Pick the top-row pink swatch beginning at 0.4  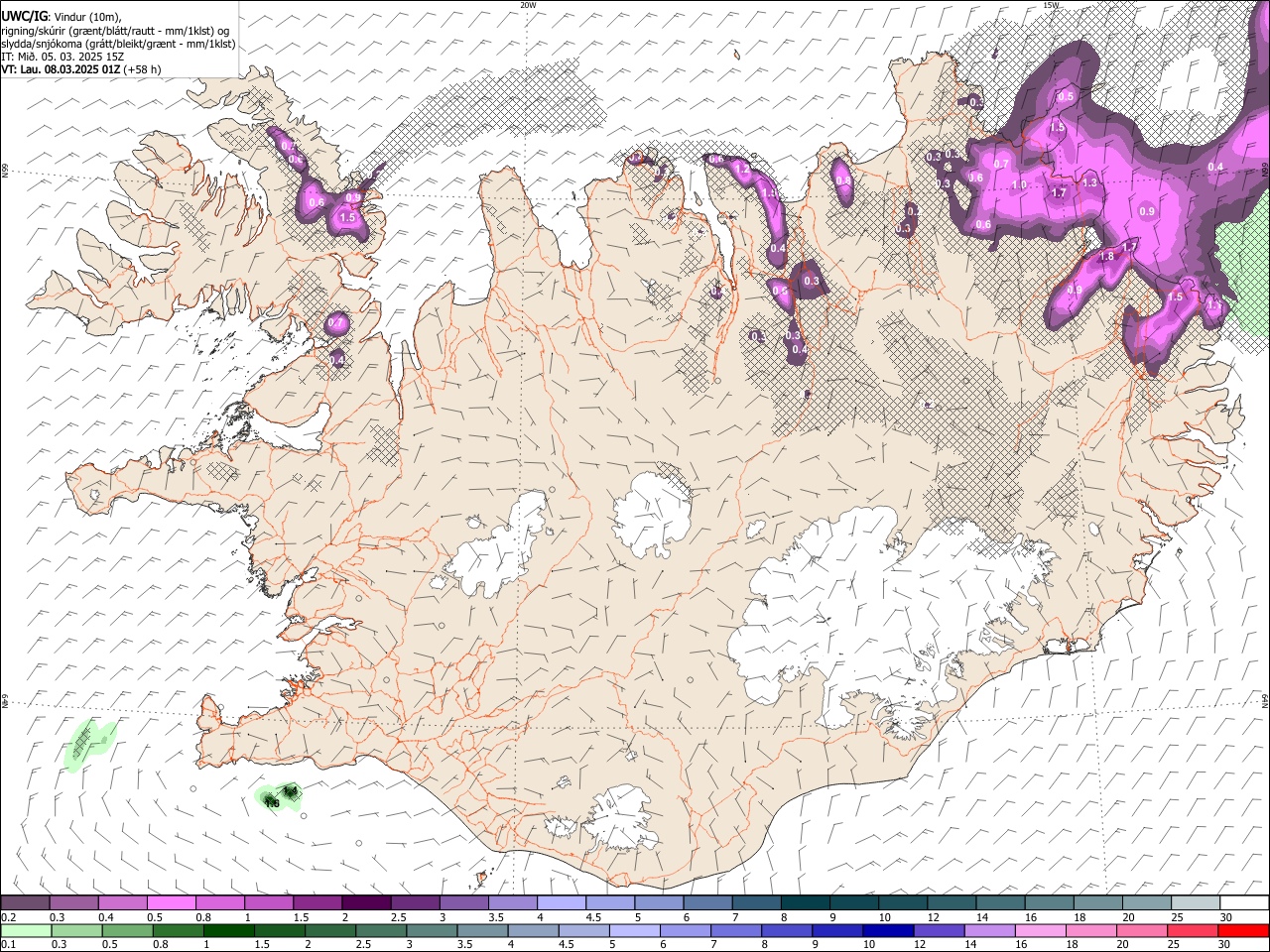click(x=123, y=903)
